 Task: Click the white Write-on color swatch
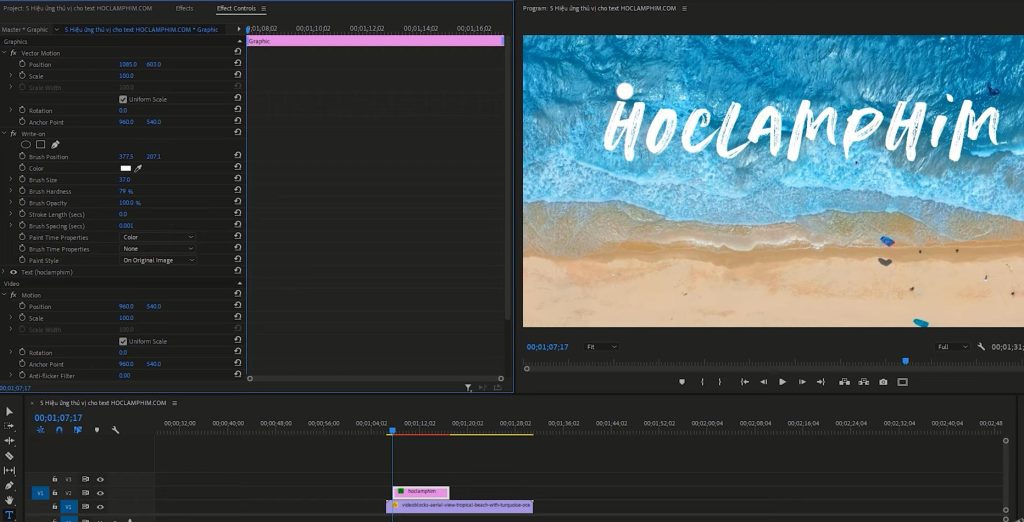tap(125, 168)
